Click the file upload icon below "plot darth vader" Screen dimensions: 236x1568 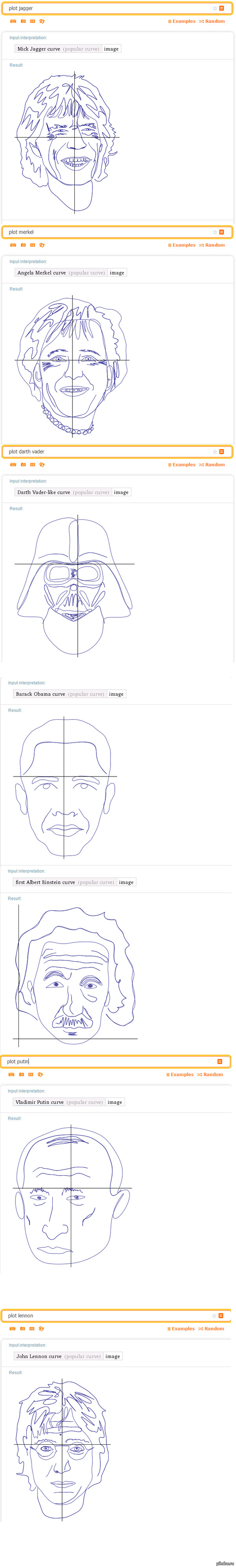(42, 464)
